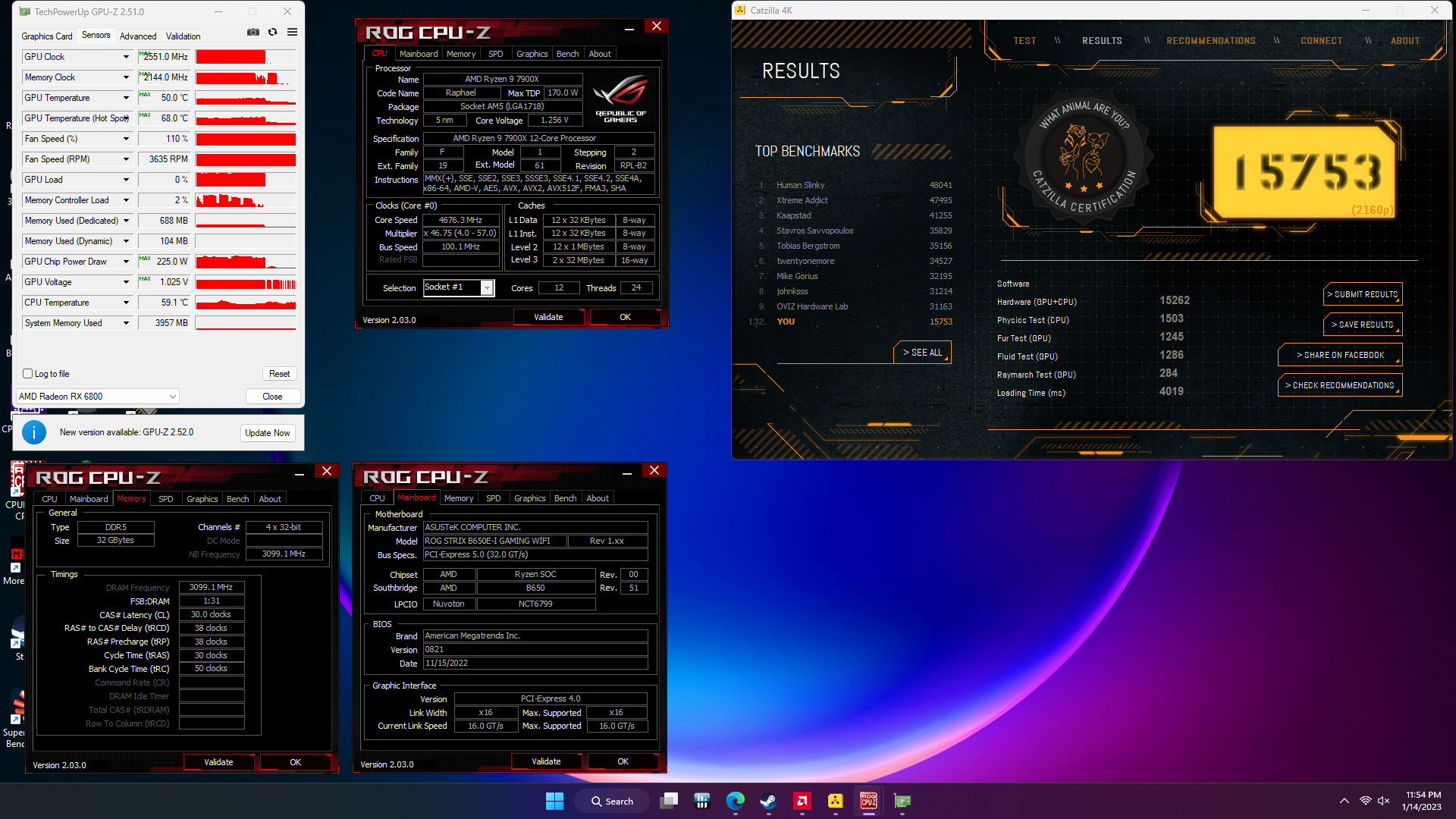Click Save Results in Catzilla
The width and height of the screenshot is (1456, 819).
tap(1363, 325)
